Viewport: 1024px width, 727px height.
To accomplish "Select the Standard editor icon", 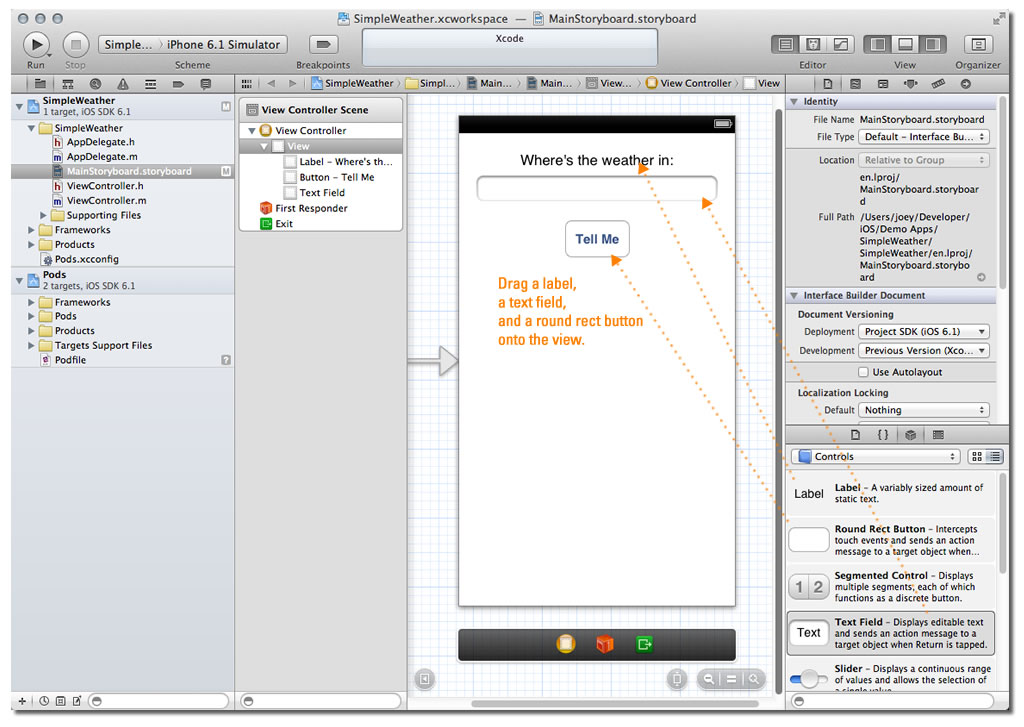I will pyautogui.click(x=786, y=44).
